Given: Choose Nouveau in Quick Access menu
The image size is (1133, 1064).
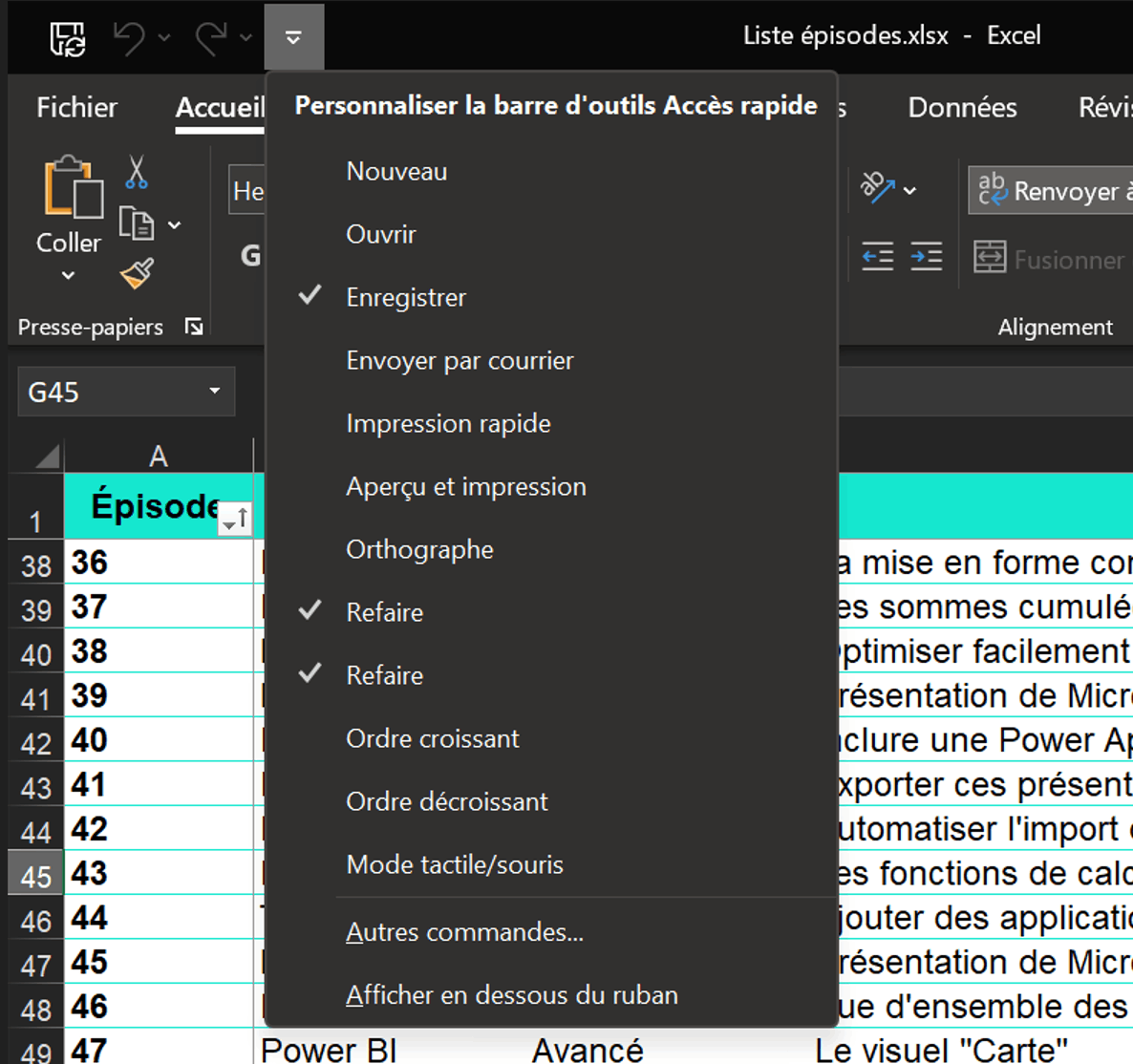Looking at the screenshot, I should pos(551,171).
